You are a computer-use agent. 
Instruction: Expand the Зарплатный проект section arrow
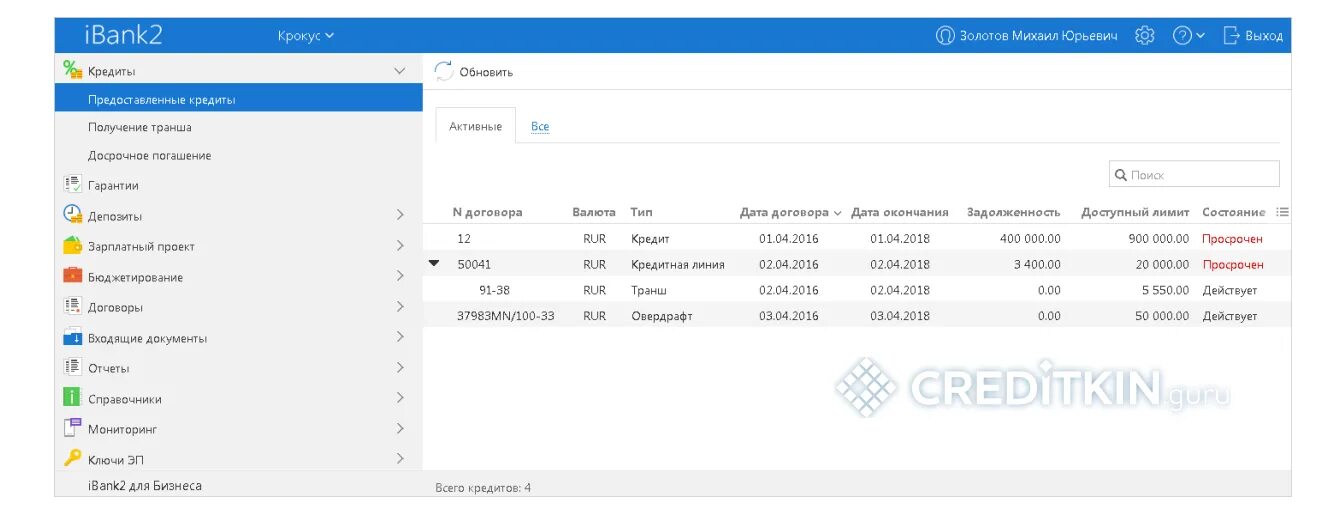(400, 245)
